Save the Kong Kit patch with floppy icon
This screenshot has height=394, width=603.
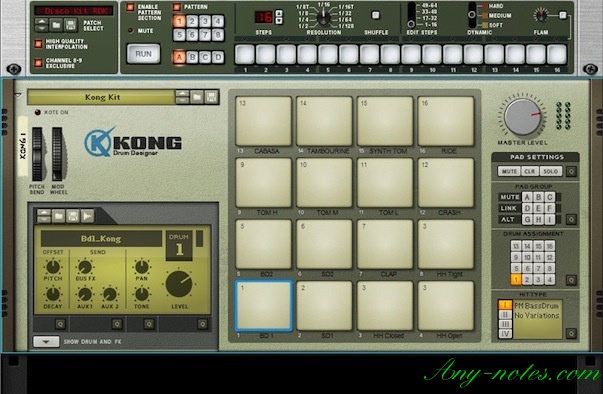tap(212, 97)
